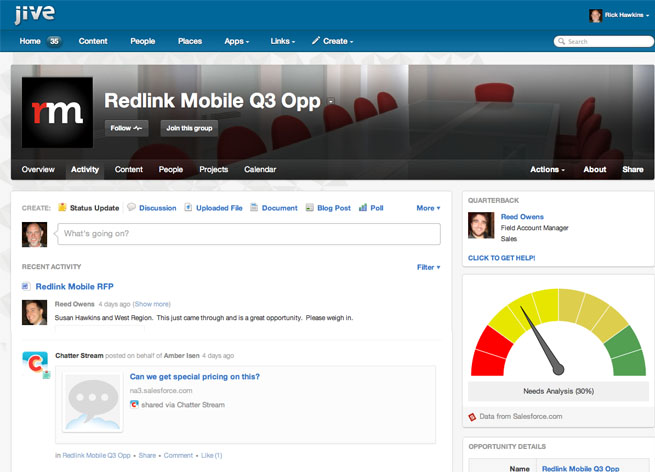Click the document icon beside Redlink Mobile RFP
Image resolution: width=655 pixels, height=472 pixels.
pos(26,286)
